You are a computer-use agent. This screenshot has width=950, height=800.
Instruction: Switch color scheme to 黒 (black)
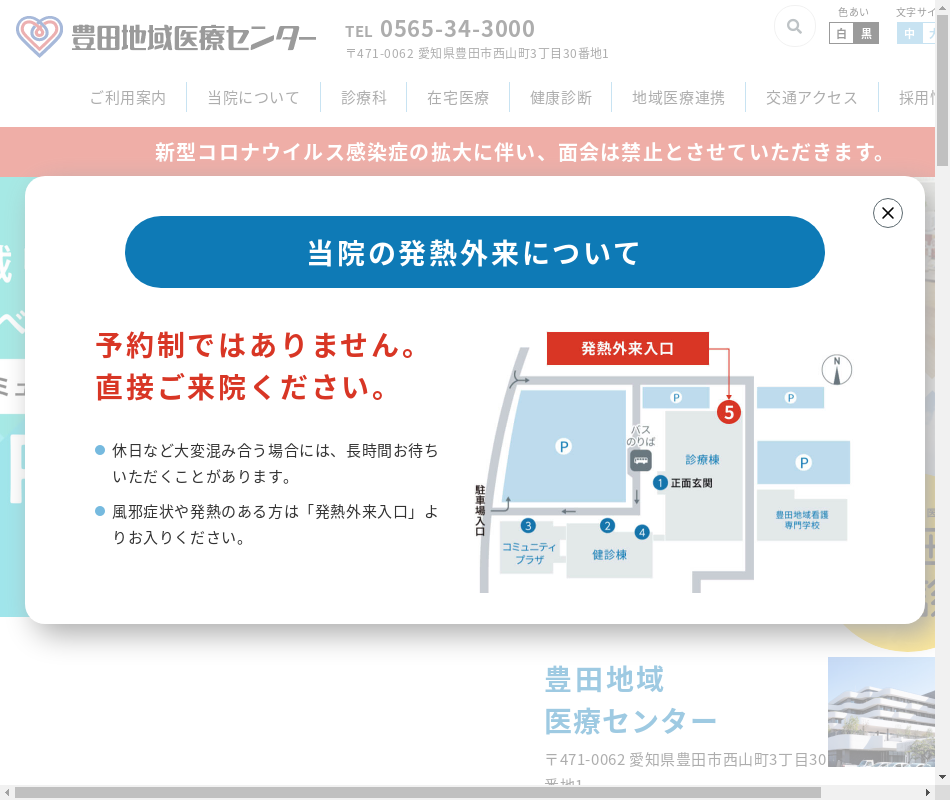pyautogui.click(x=866, y=34)
